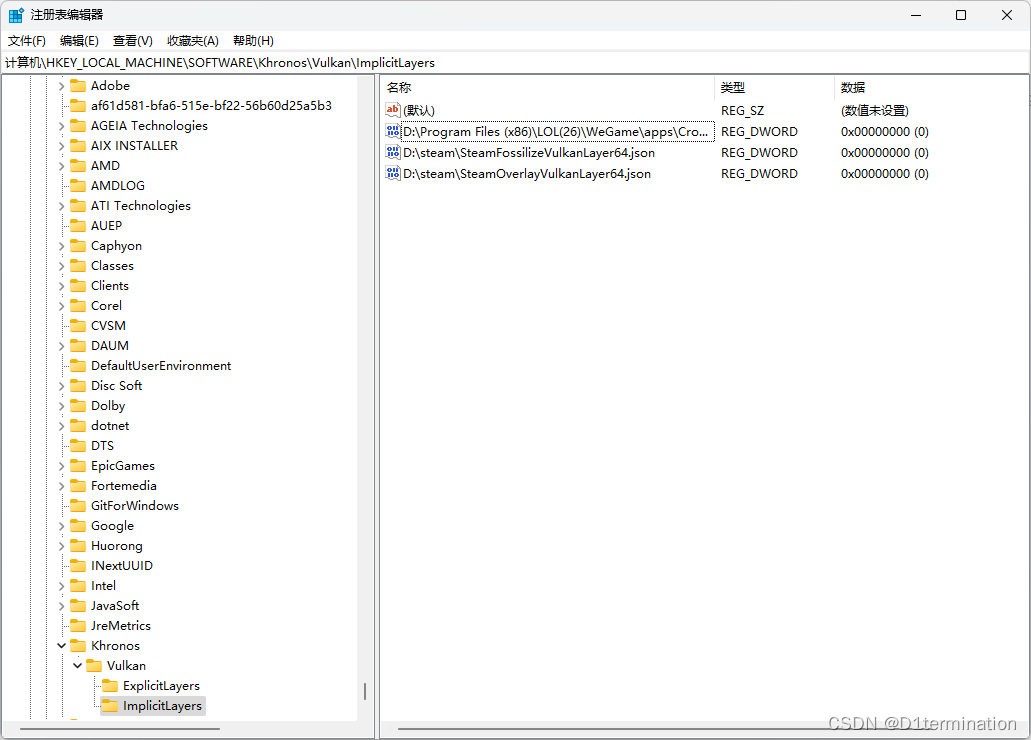Open the 编辑(E) menu
Viewport: 1031px width, 740px height.
pyautogui.click(x=79, y=41)
